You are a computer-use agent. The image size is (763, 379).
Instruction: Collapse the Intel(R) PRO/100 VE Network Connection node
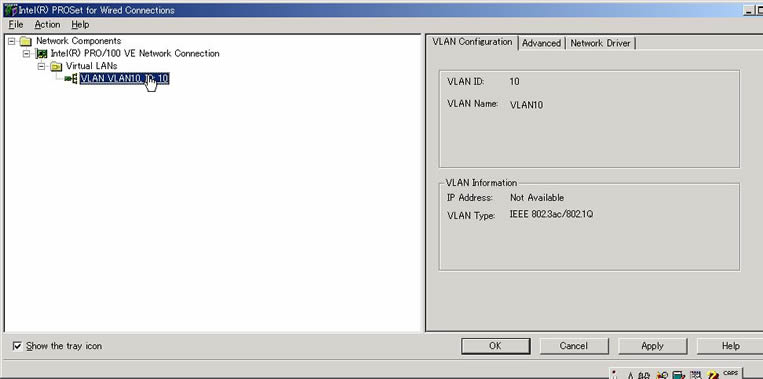(27, 54)
